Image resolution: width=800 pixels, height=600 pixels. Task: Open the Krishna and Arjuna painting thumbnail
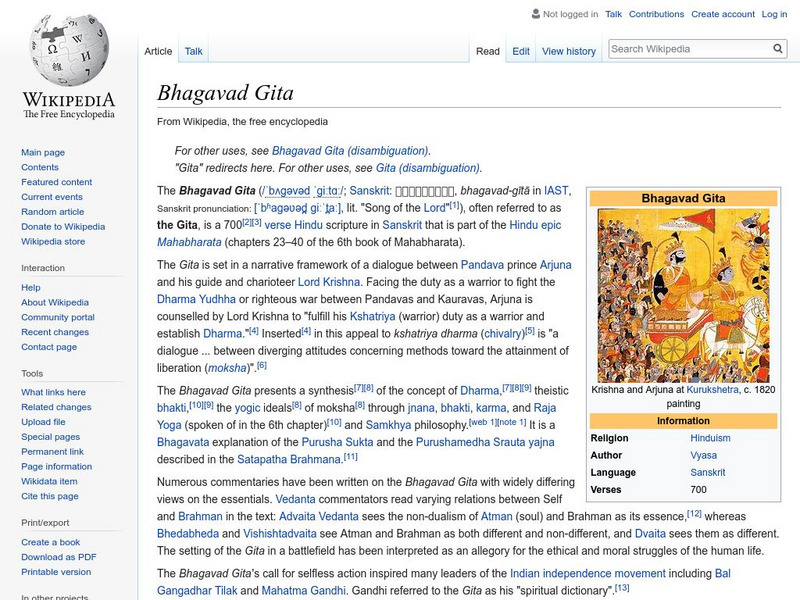tap(683, 295)
